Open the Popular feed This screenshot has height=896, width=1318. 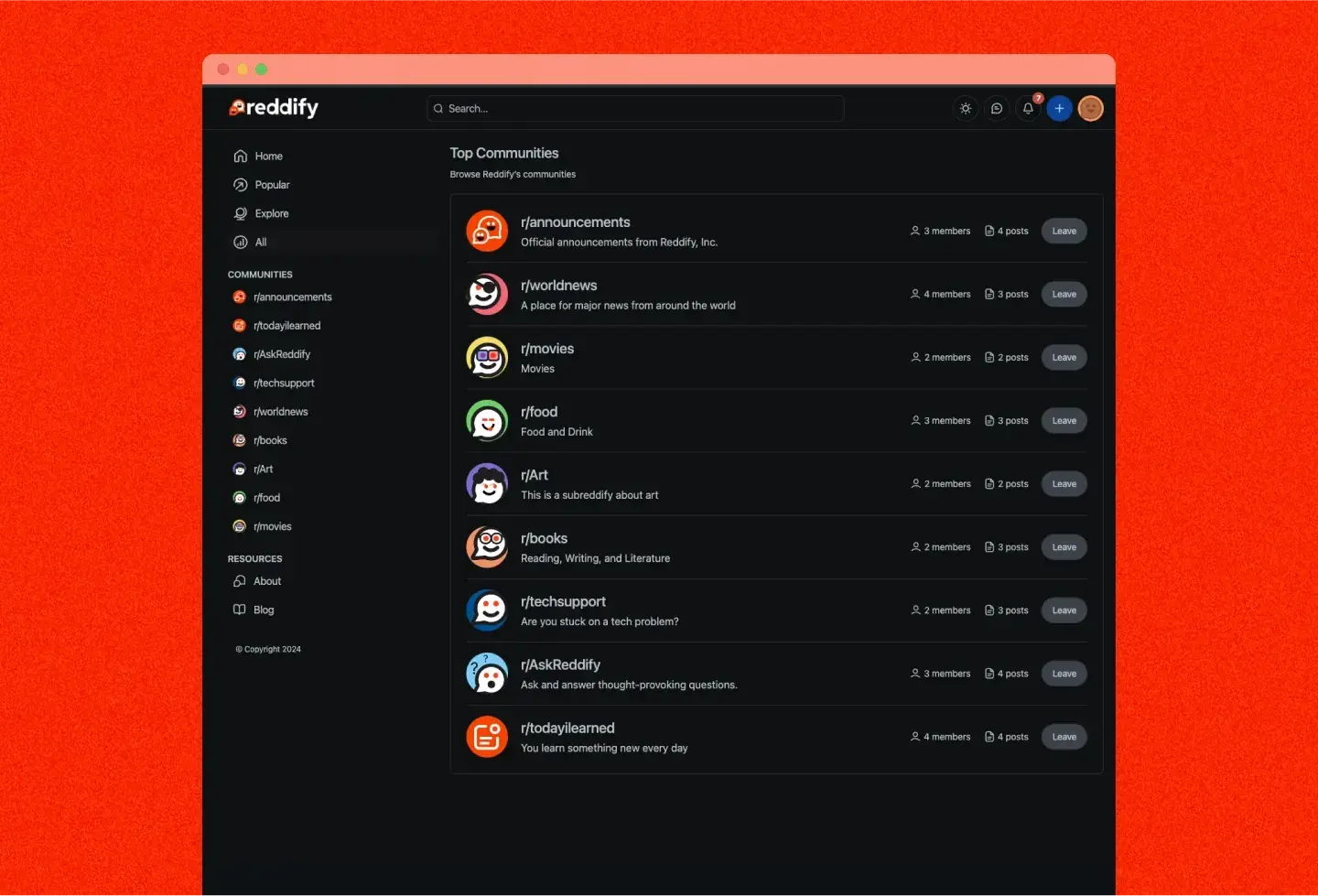[x=262, y=185]
